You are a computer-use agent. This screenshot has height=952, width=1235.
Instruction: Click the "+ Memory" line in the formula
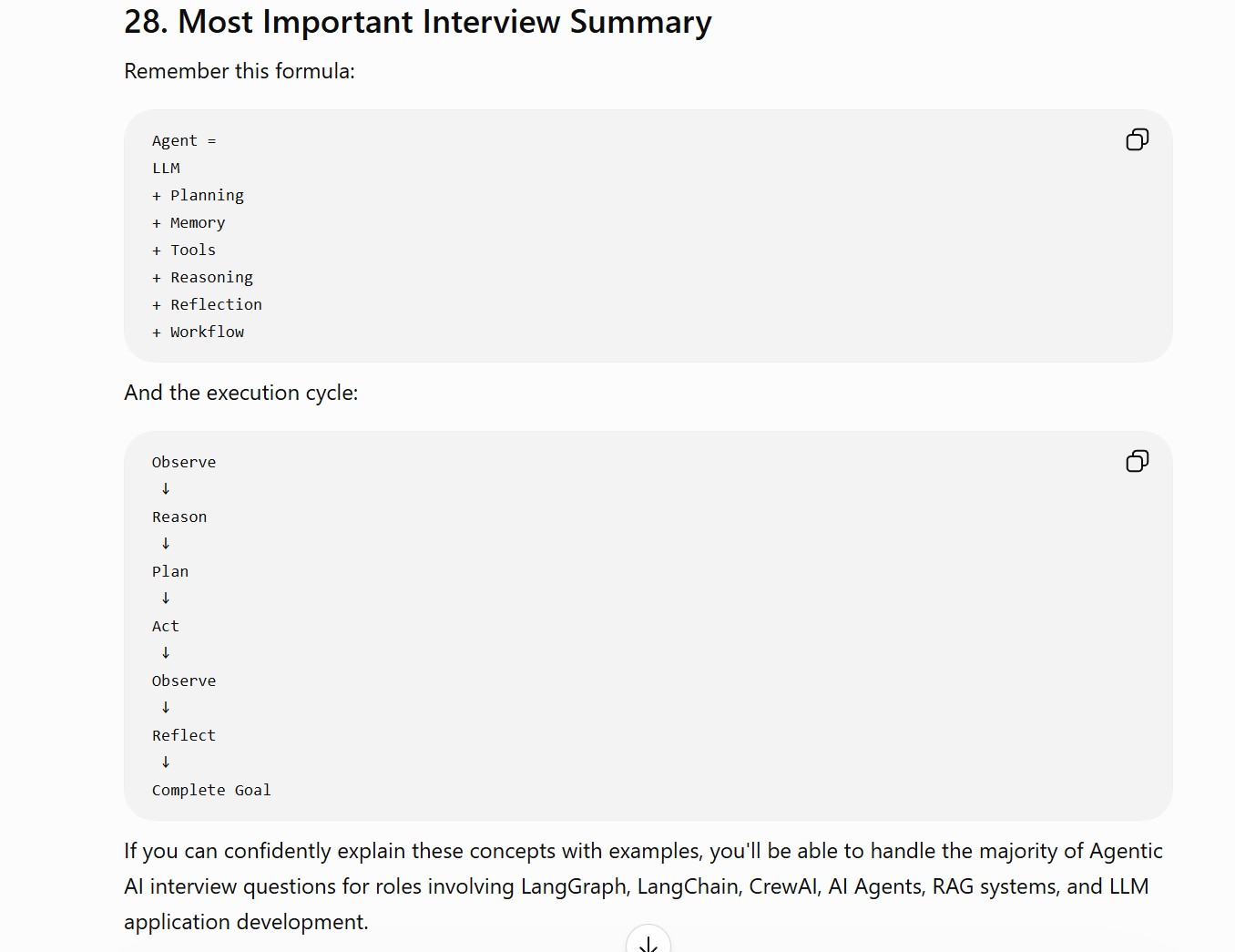pos(189,222)
